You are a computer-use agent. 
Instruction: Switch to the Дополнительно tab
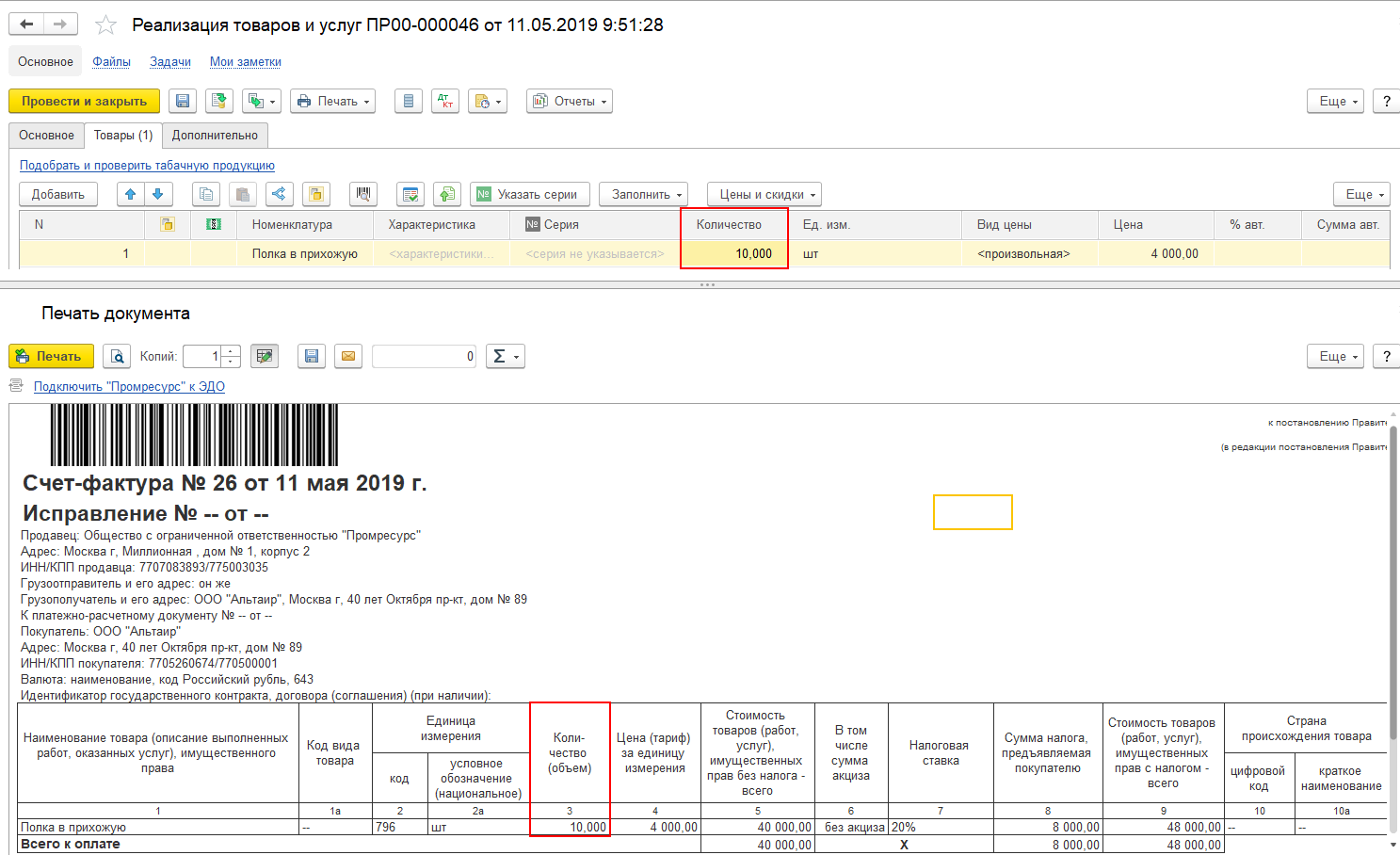tap(215, 135)
